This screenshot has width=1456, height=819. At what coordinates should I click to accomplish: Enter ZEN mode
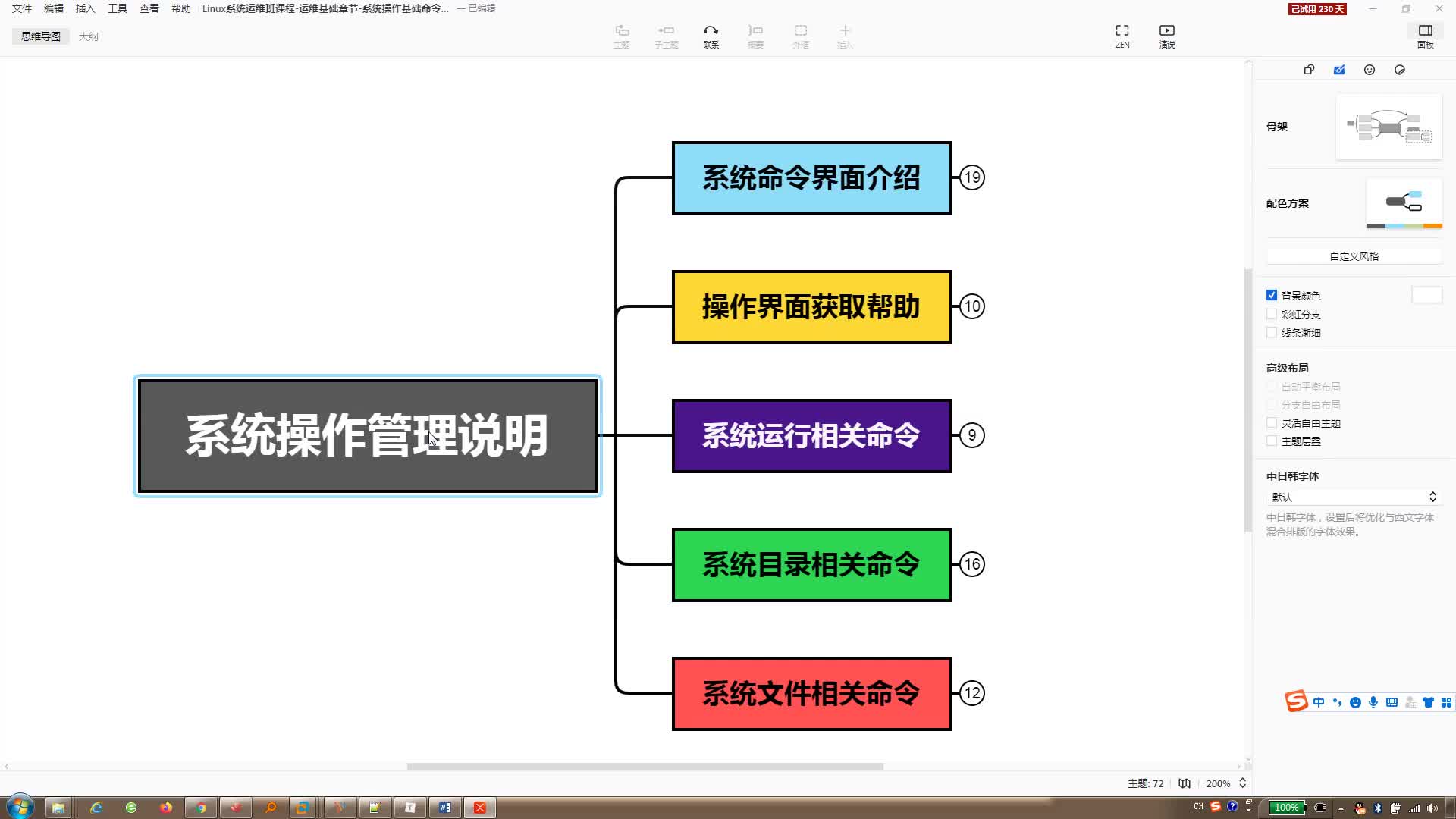1122,36
